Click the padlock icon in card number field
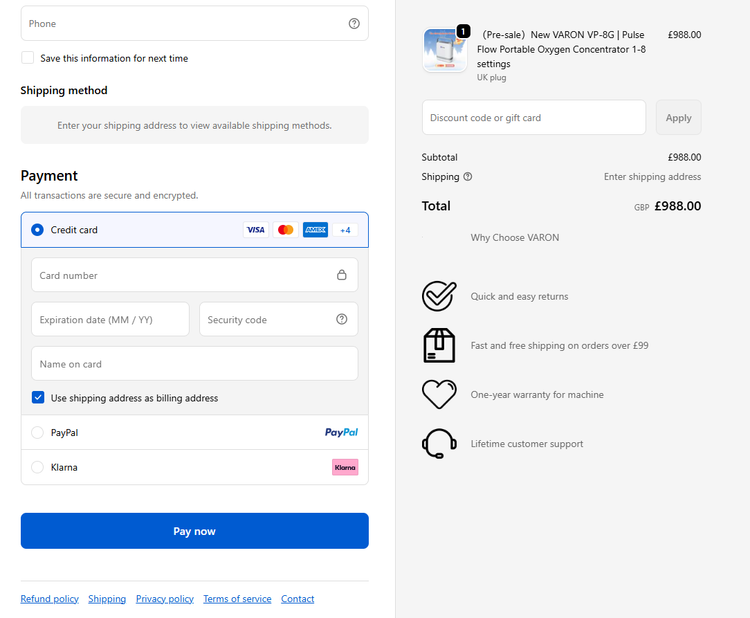This screenshot has height=618, width=750. (x=342, y=275)
